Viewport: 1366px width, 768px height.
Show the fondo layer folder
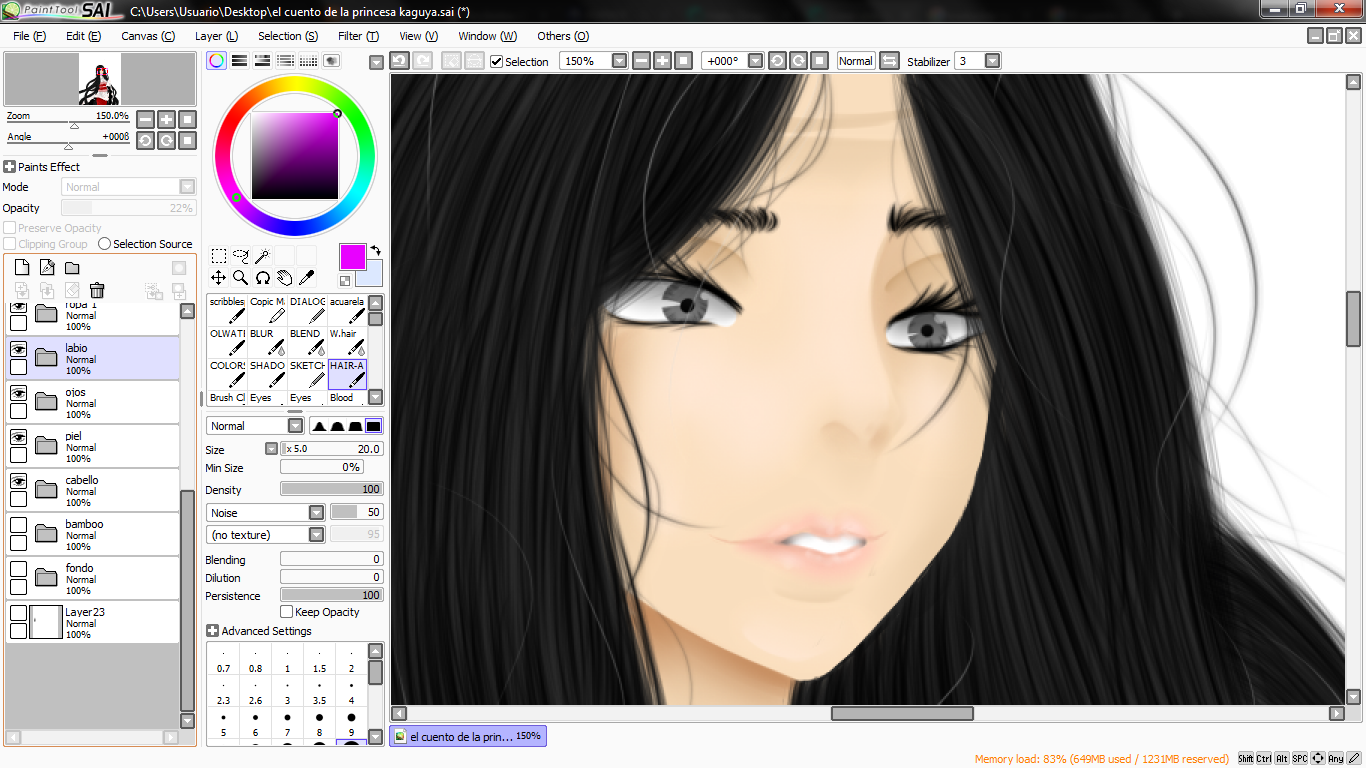(x=18, y=569)
